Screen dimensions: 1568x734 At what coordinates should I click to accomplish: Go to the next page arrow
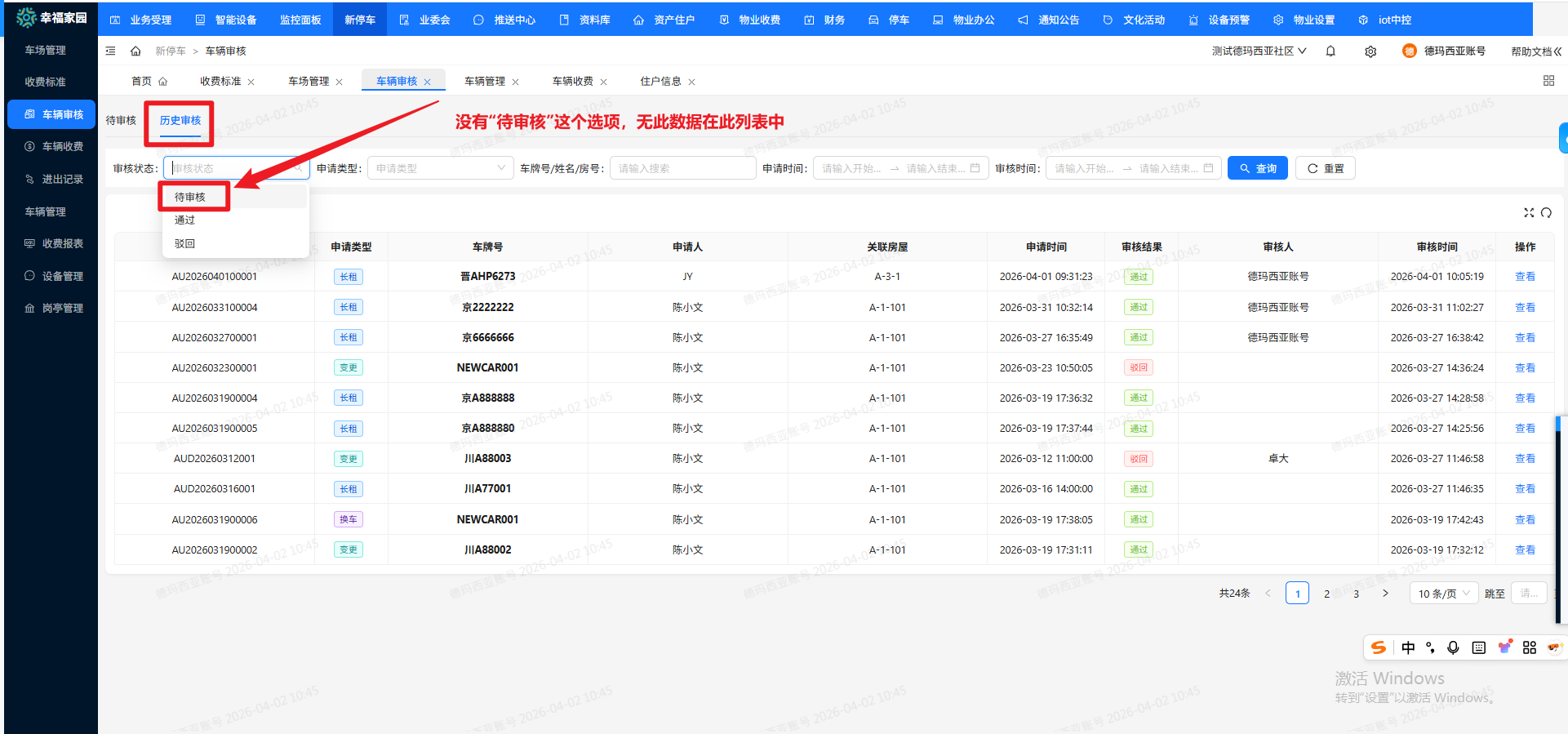coord(1385,594)
